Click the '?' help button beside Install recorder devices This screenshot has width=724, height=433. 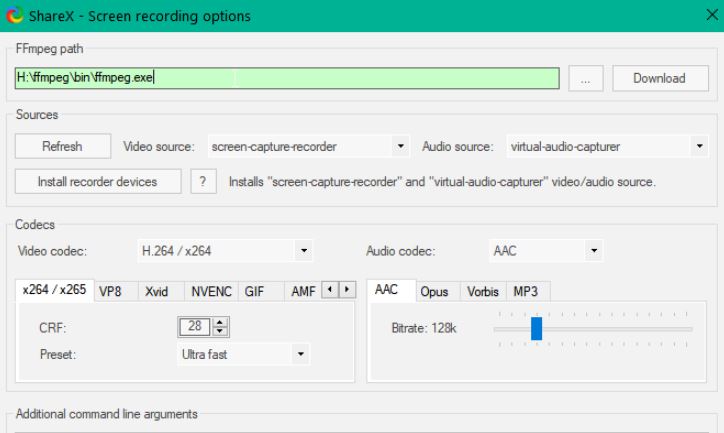pos(203,181)
